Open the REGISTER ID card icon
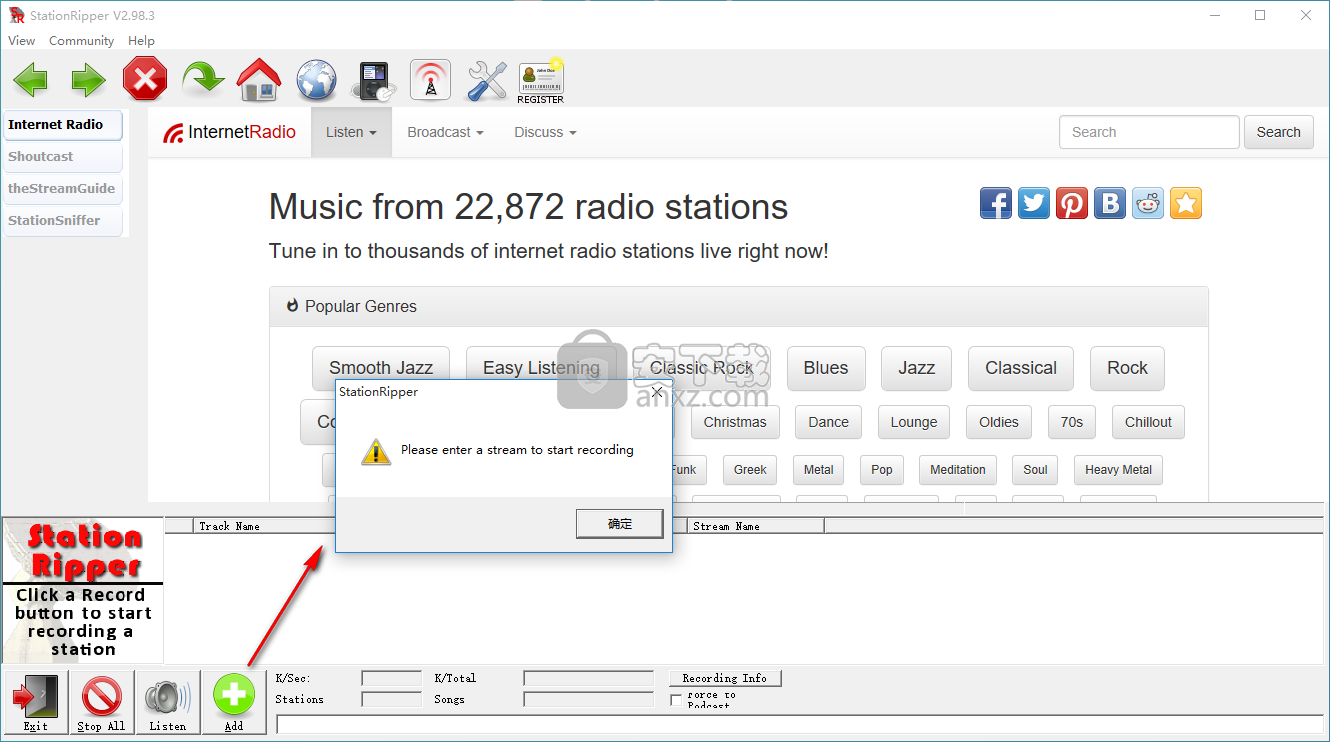The image size is (1330, 742). tap(540, 82)
